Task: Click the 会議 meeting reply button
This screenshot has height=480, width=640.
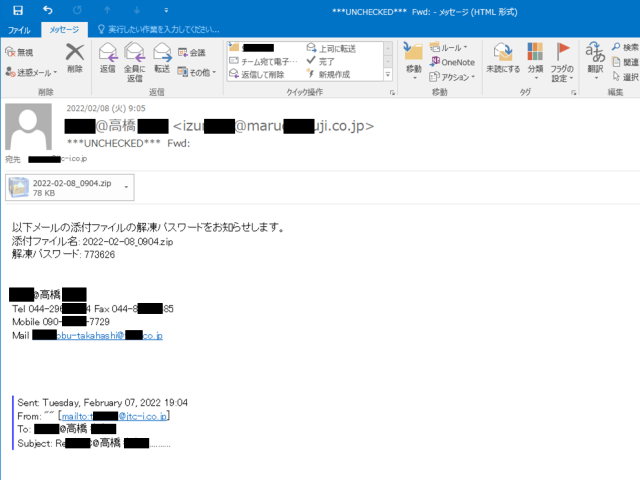Action: point(192,52)
